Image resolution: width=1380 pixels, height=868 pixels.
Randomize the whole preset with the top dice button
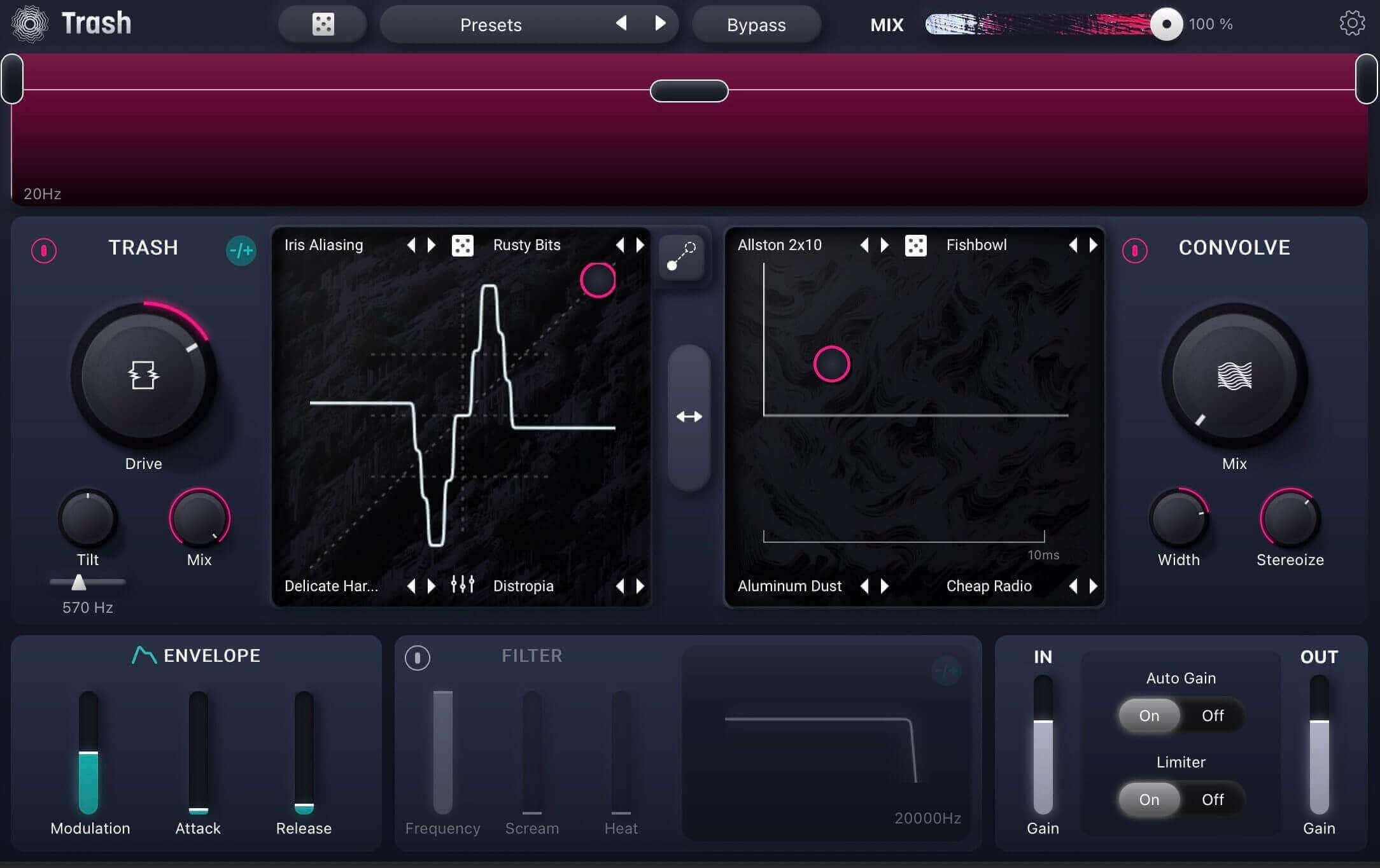[323, 24]
